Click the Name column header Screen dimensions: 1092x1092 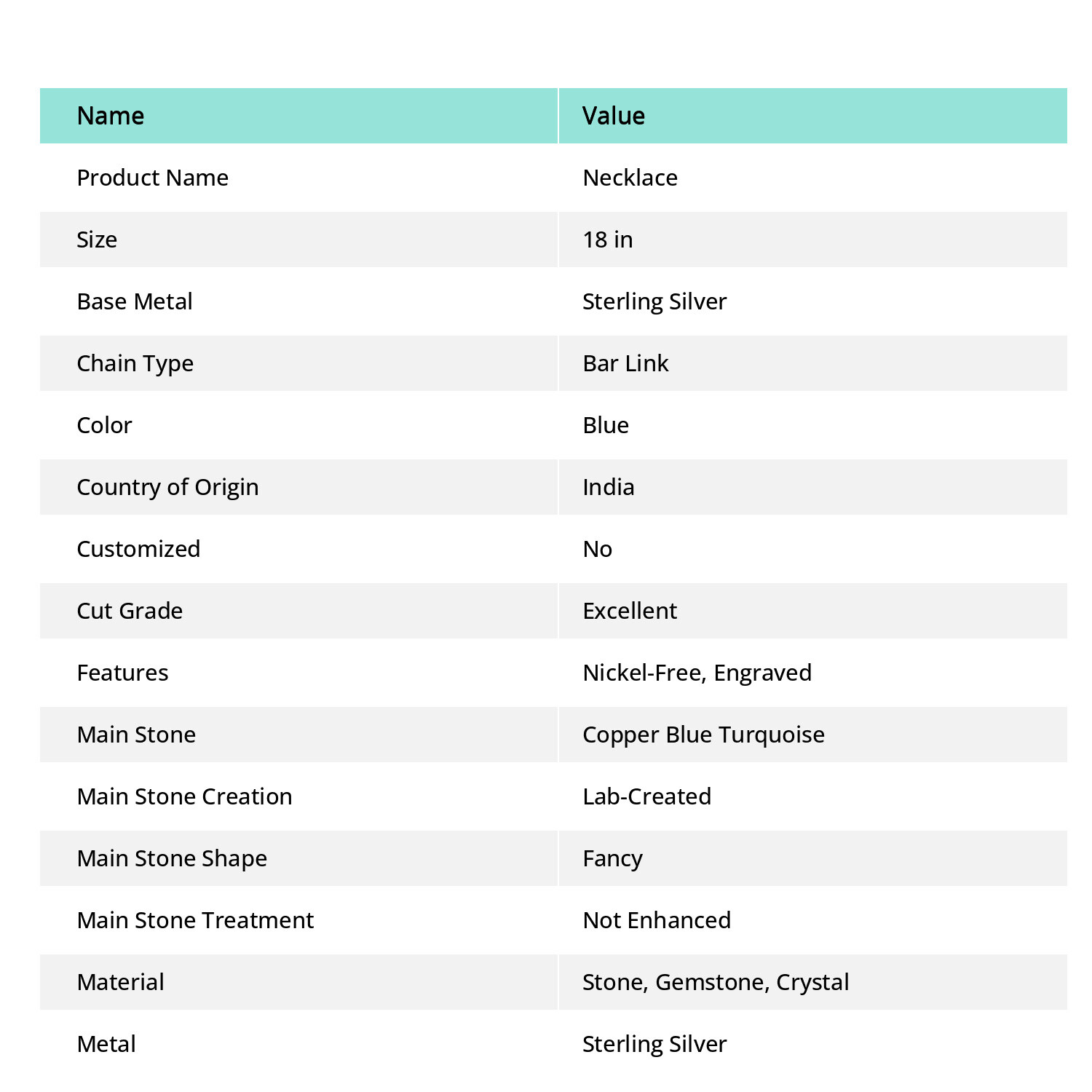[111, 116]
